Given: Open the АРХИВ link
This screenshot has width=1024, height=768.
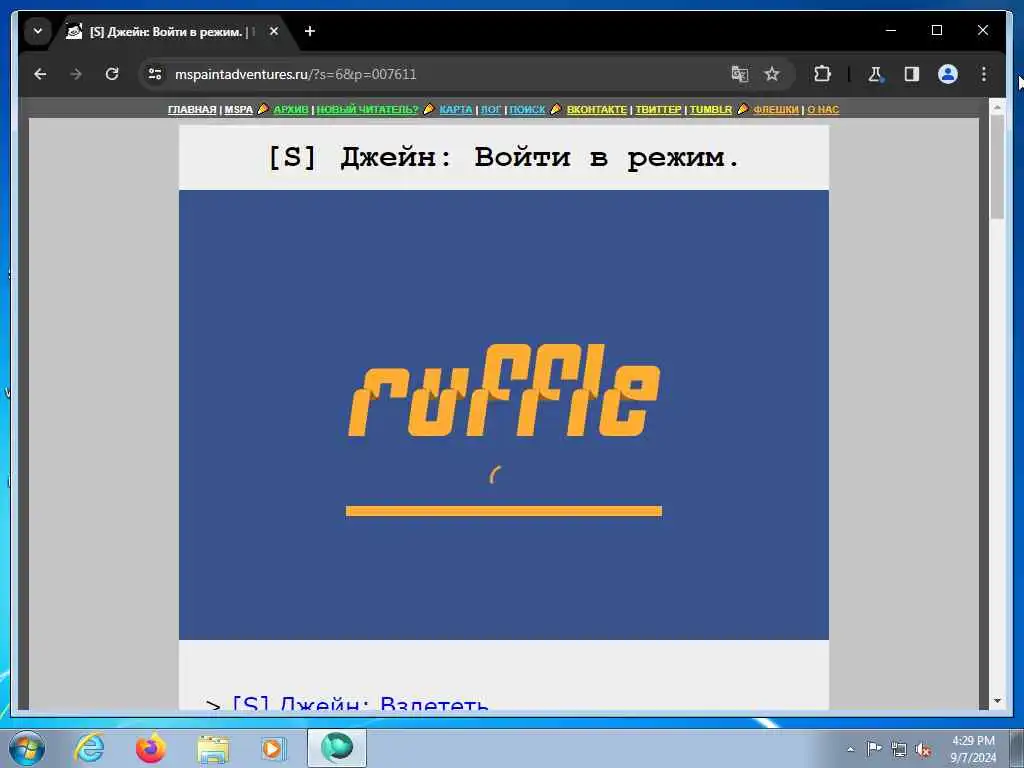Looking at the screenshot, I should point(291,110).
